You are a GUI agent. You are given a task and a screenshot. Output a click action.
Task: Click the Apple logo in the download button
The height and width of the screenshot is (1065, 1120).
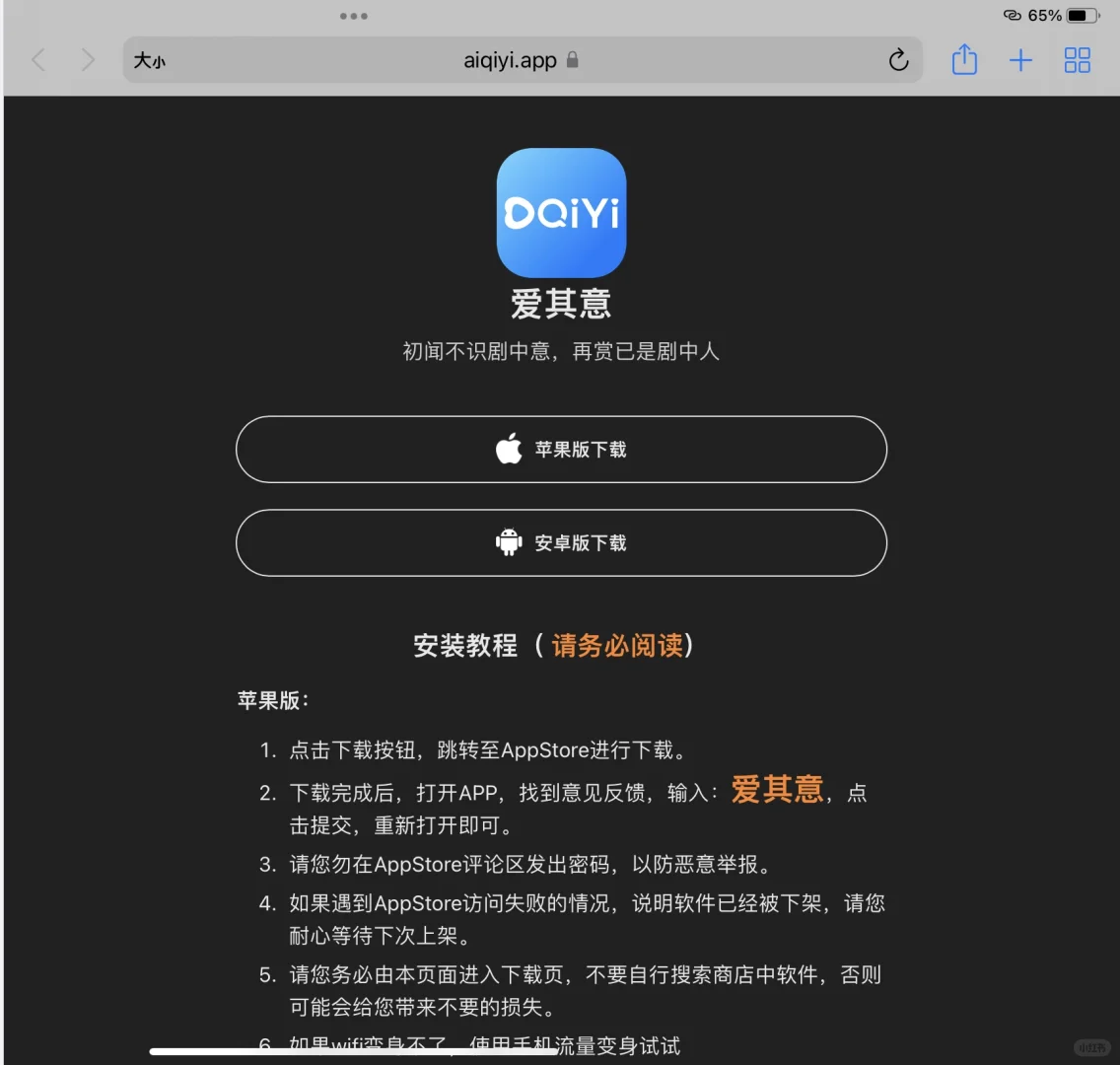(509, 449)
